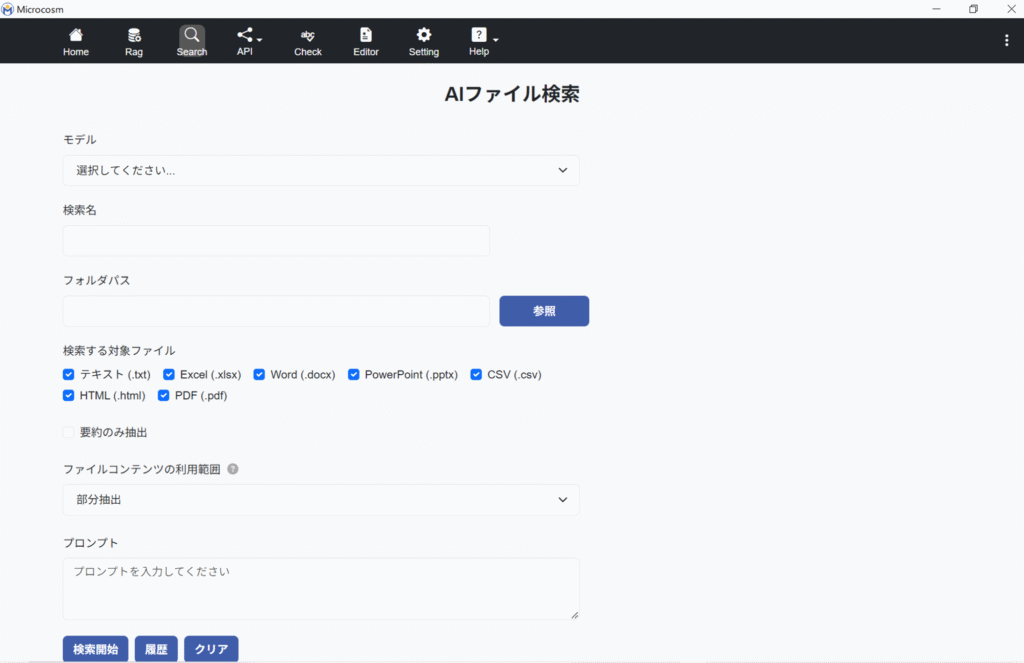Open the Setting gear icon
The width and height of the screenshot is (1024, 663).
(424, 35)
